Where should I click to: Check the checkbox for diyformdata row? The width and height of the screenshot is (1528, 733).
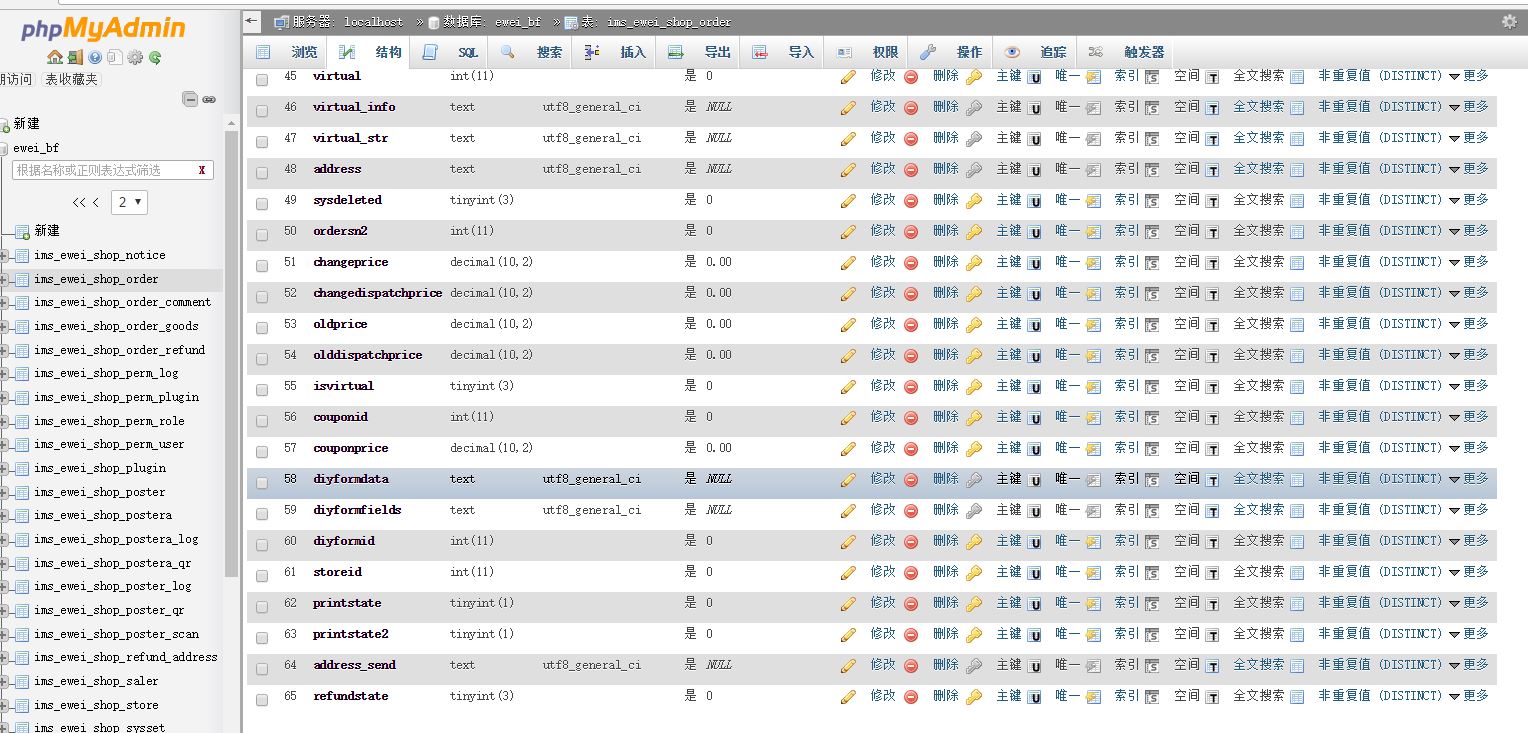tap(262, 482)
